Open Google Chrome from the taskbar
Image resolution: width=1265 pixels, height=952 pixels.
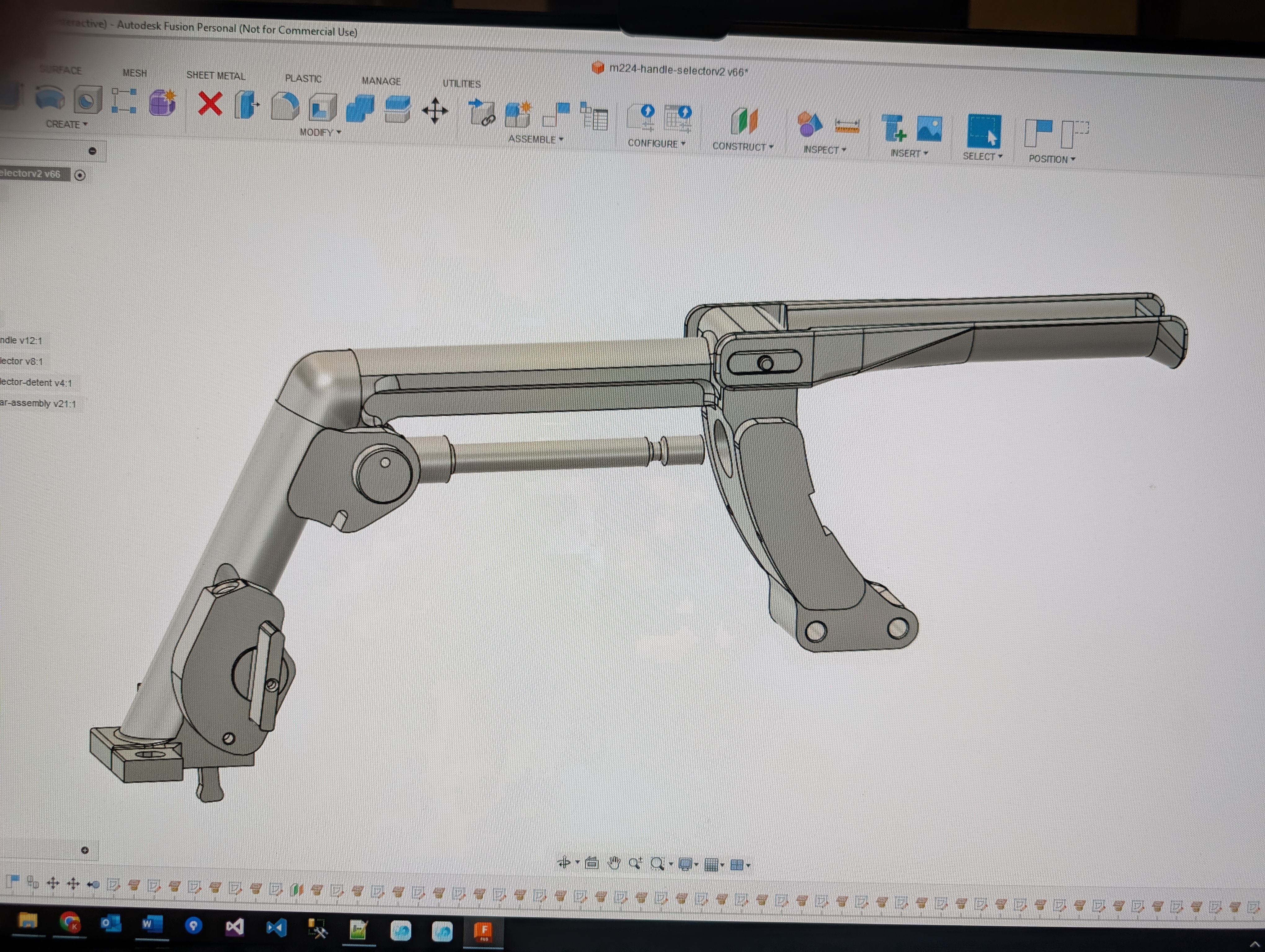click(70, 922)
